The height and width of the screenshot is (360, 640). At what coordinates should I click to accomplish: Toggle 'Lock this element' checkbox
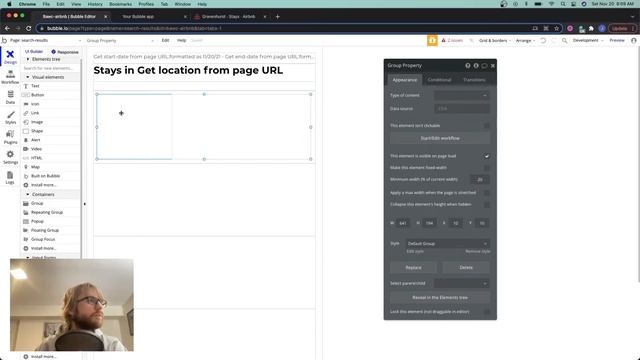[487, 312]
